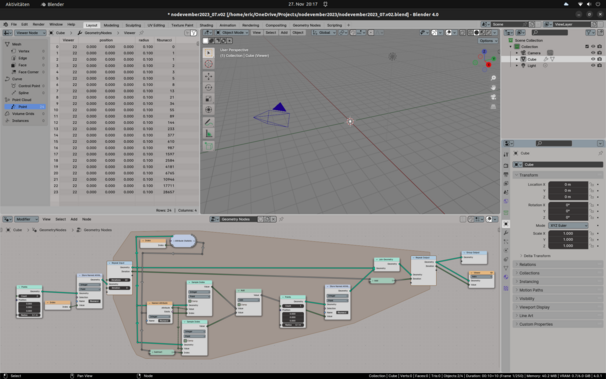606x379 pixels.
Task: Expand the Visibility panel
Action: pos(558,299)
